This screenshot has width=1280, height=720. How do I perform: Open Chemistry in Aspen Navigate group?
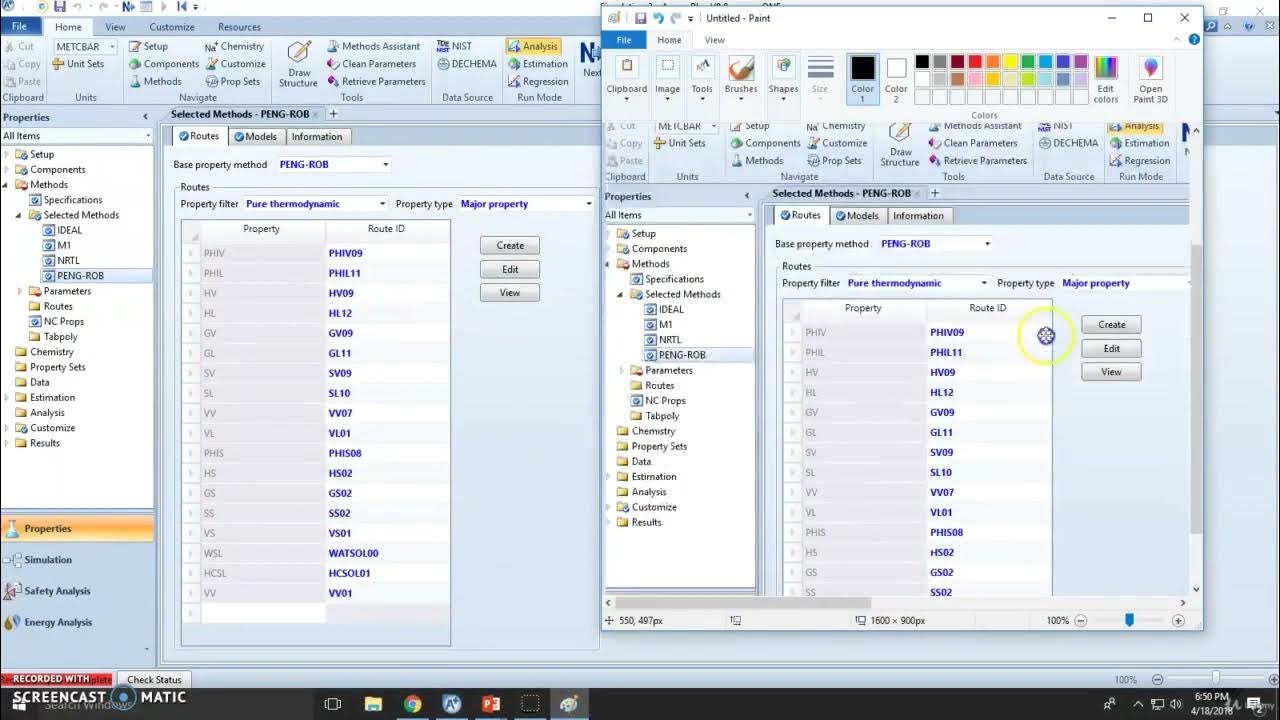click(234, 46)
